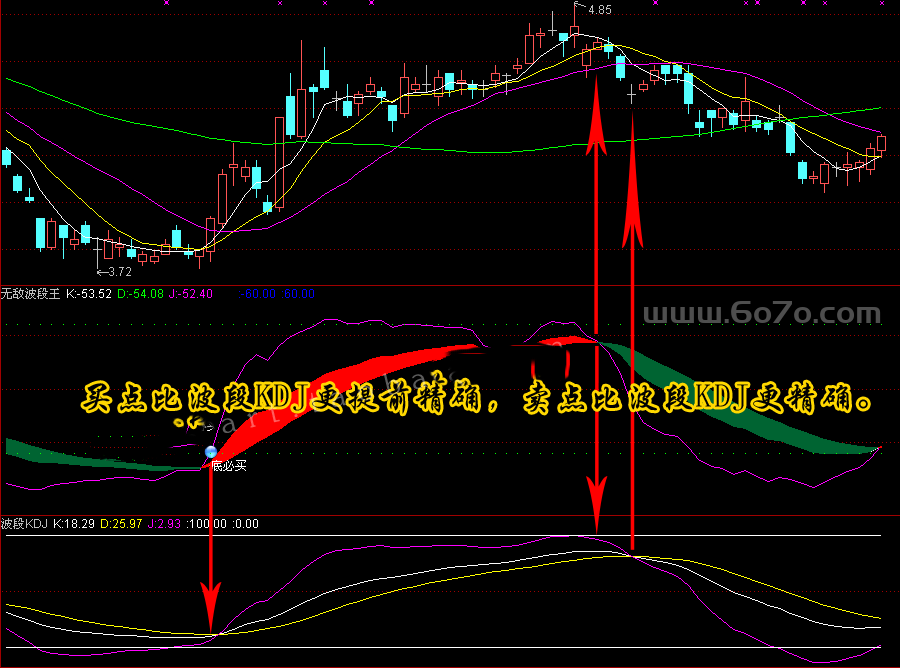Click the blue -60.00 reference value
The width and height of the screenshot is (900, 668).
(x=259, y=294)
